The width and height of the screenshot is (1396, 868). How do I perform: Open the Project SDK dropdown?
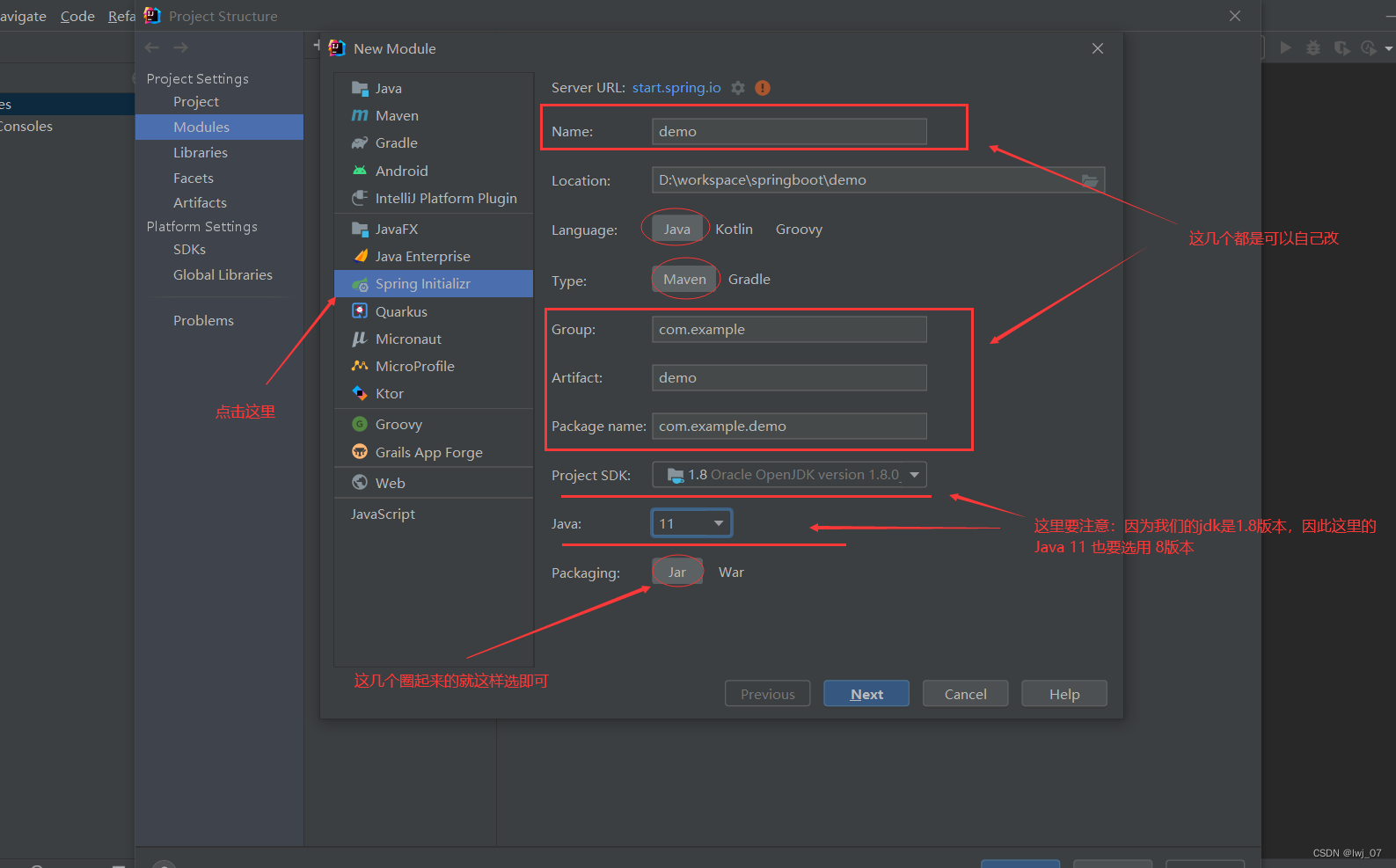click(x=789, y=475)
